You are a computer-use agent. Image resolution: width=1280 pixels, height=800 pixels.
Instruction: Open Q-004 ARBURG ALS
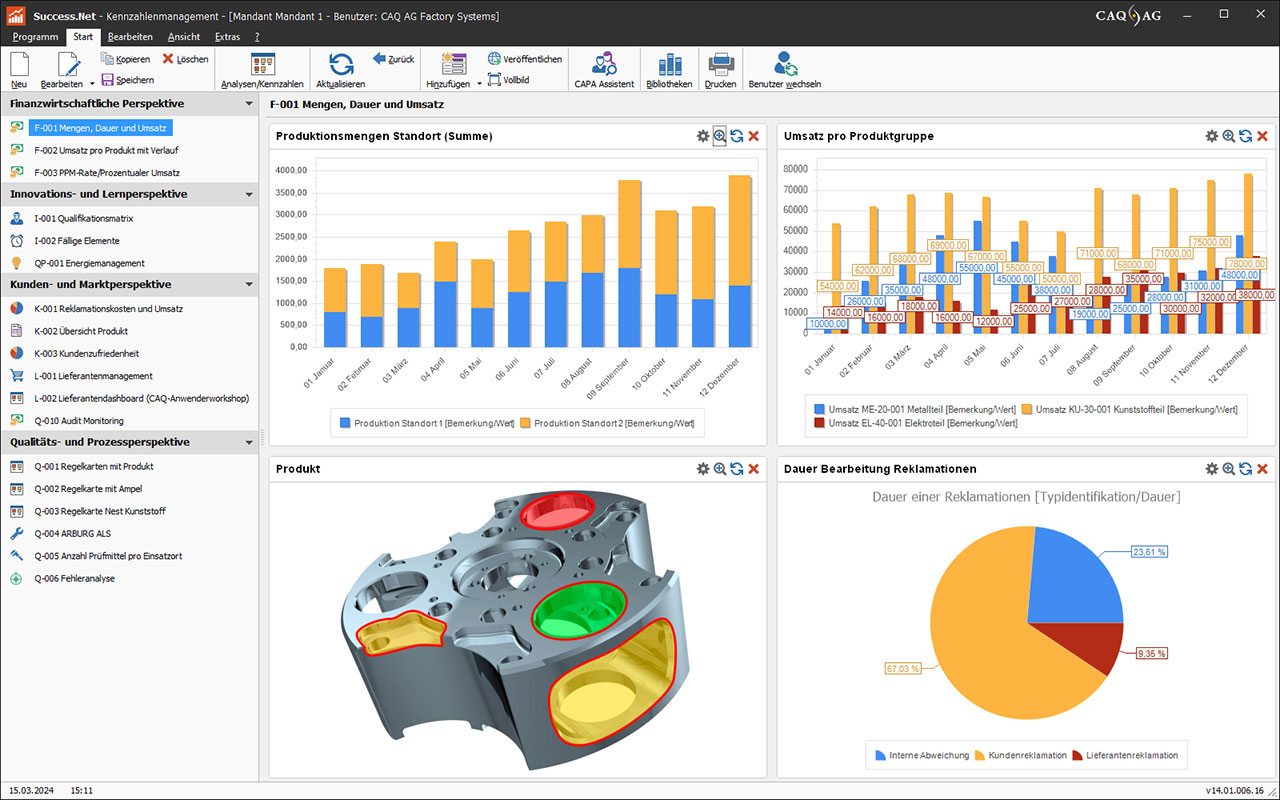click(x=72, y=534)
